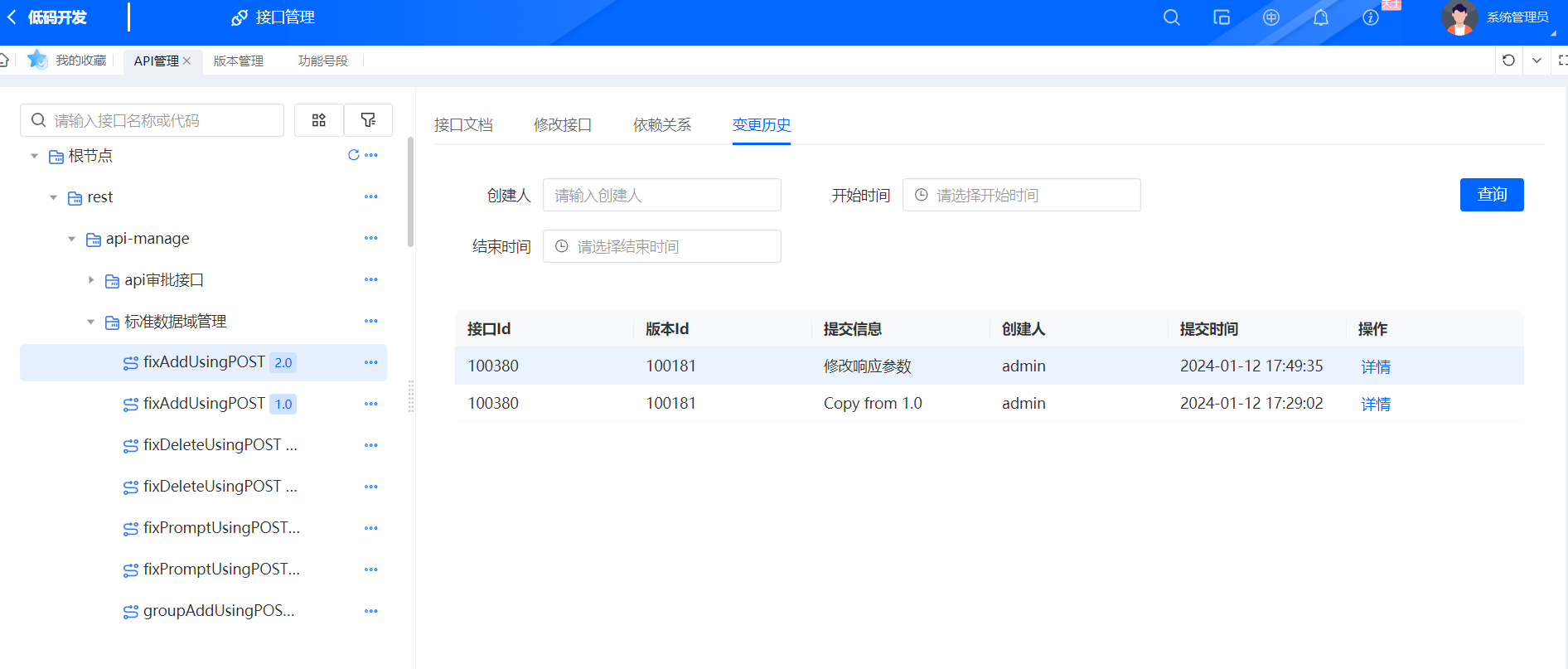
Task: Expand the api审批接口 folder
Action: point(90,280)
